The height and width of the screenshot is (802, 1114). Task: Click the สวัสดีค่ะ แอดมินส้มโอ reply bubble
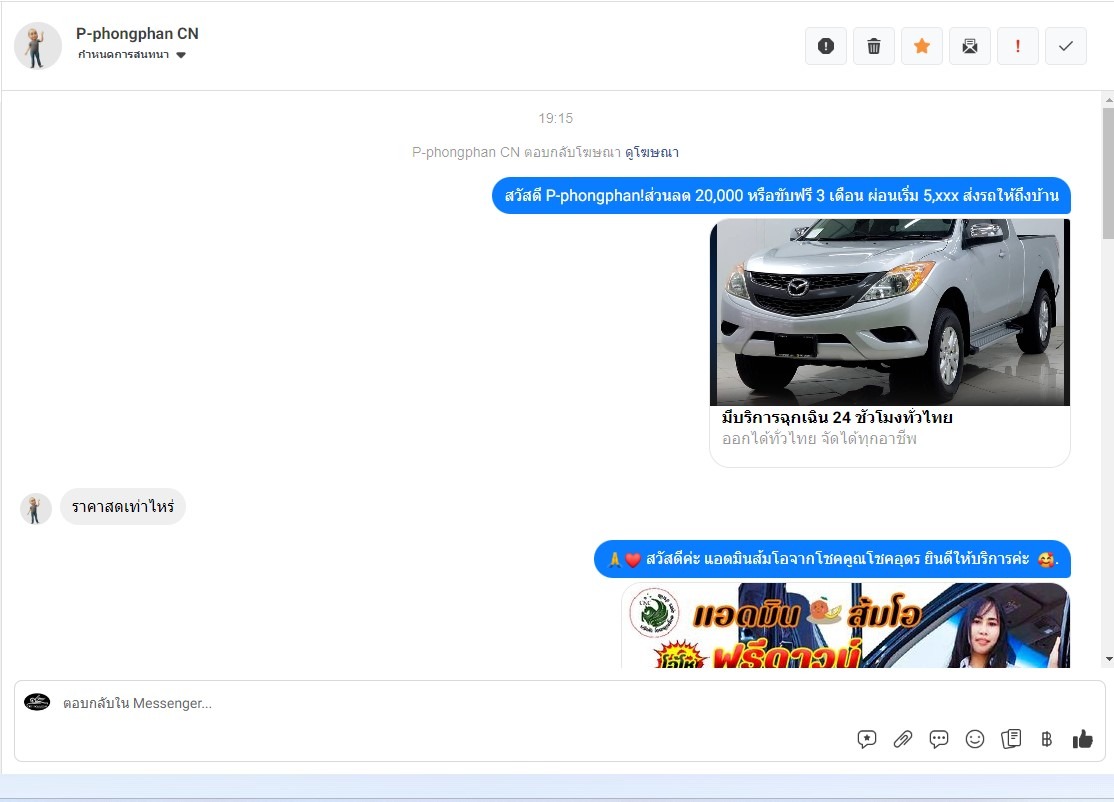point(833,559)
